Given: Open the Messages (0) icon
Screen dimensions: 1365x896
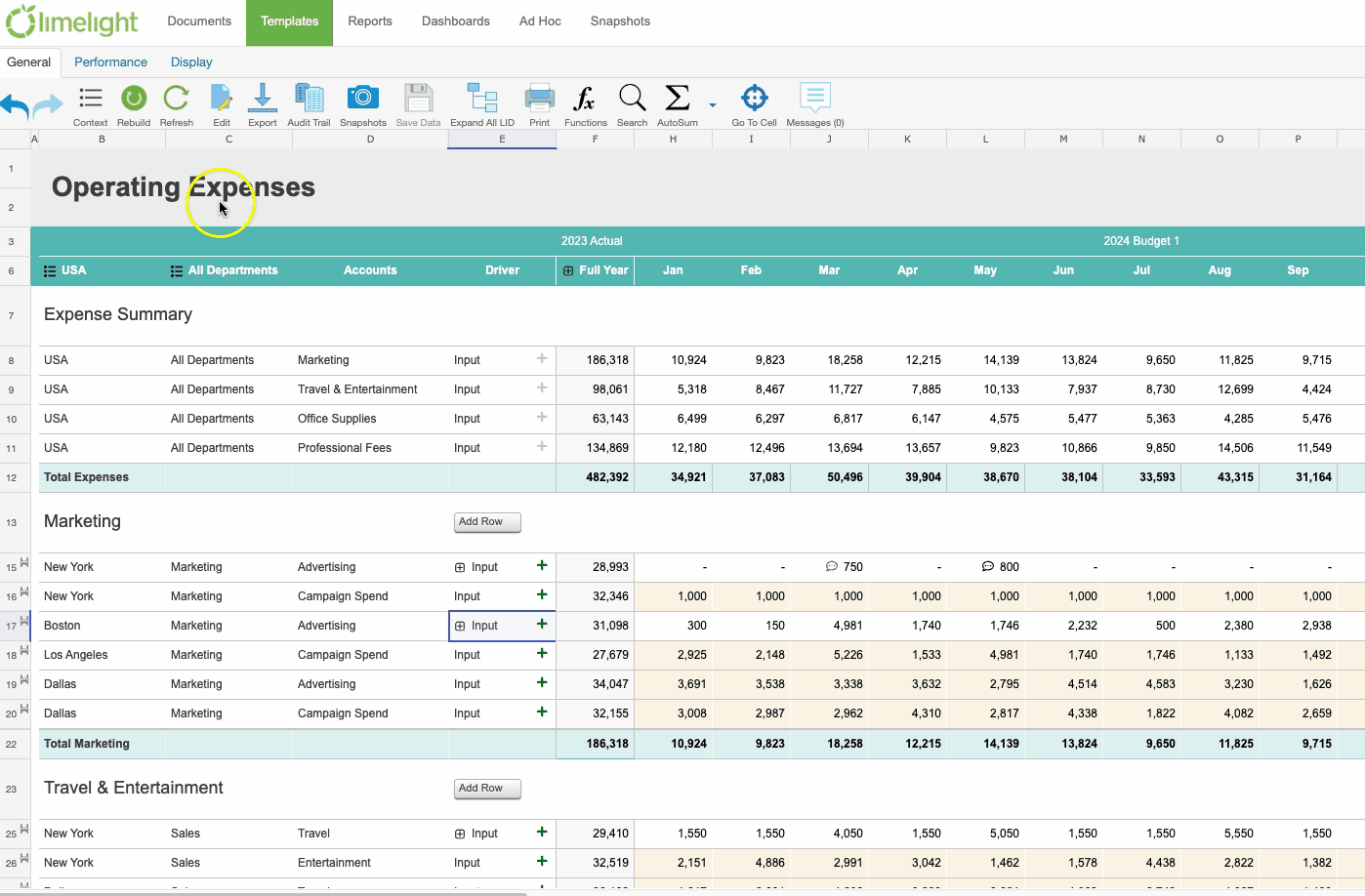Looking at the screenshot, I should (x=814, y=98).
